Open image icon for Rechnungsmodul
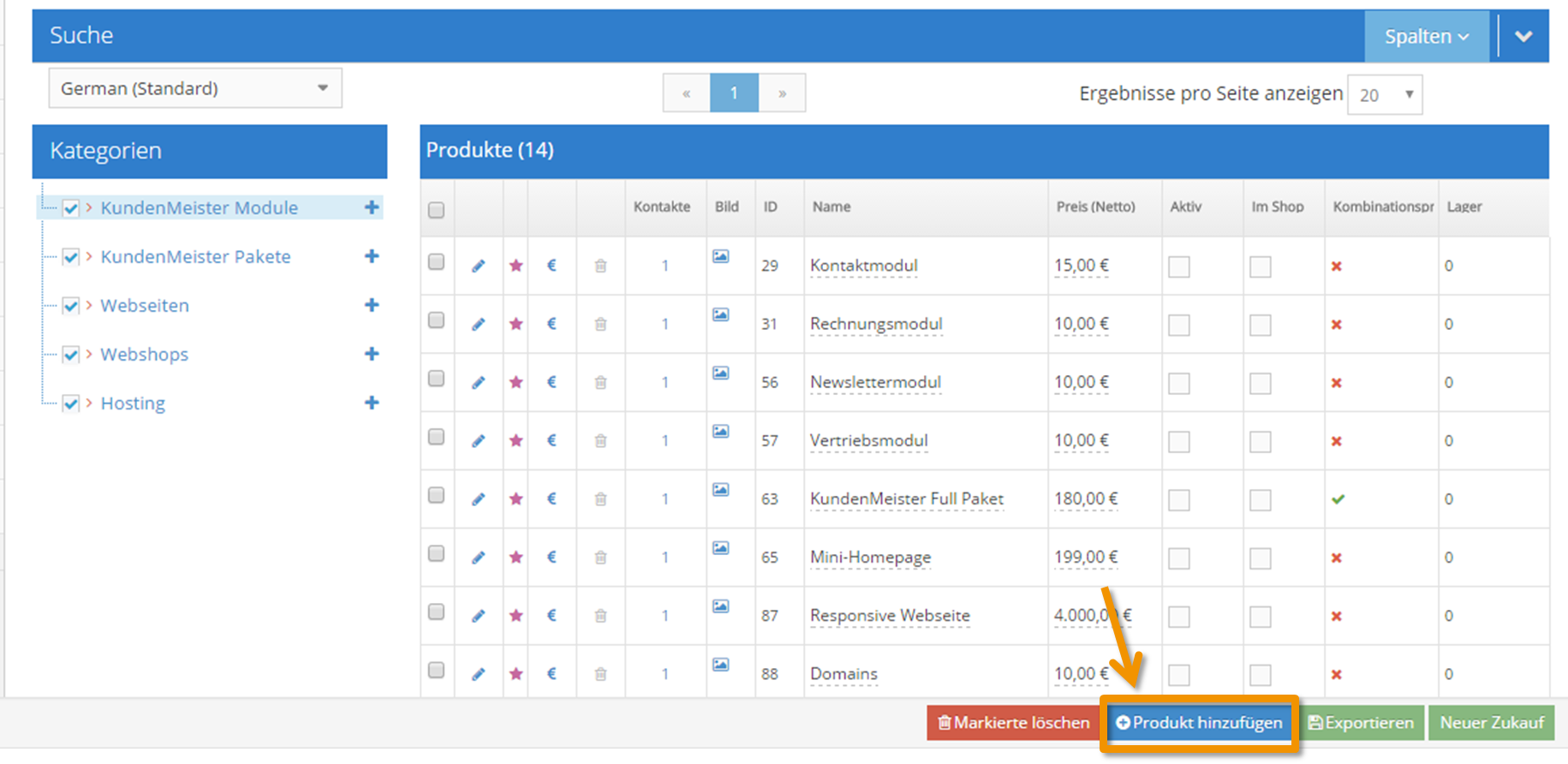The height and width of the screenshot is (764, 1568). [721, 315]
